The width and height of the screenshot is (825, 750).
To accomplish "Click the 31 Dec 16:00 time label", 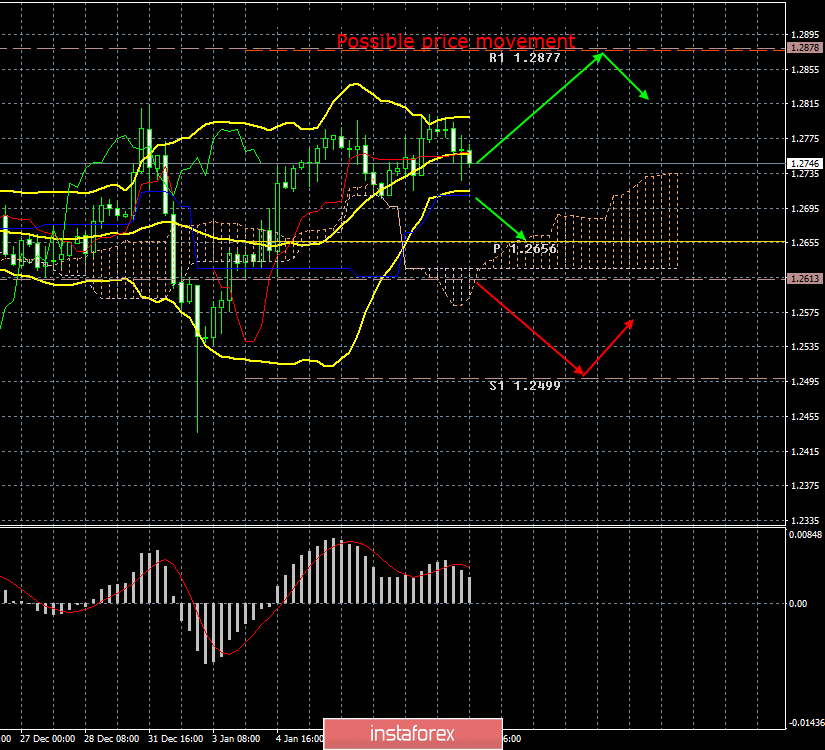I will click(176, 739).
